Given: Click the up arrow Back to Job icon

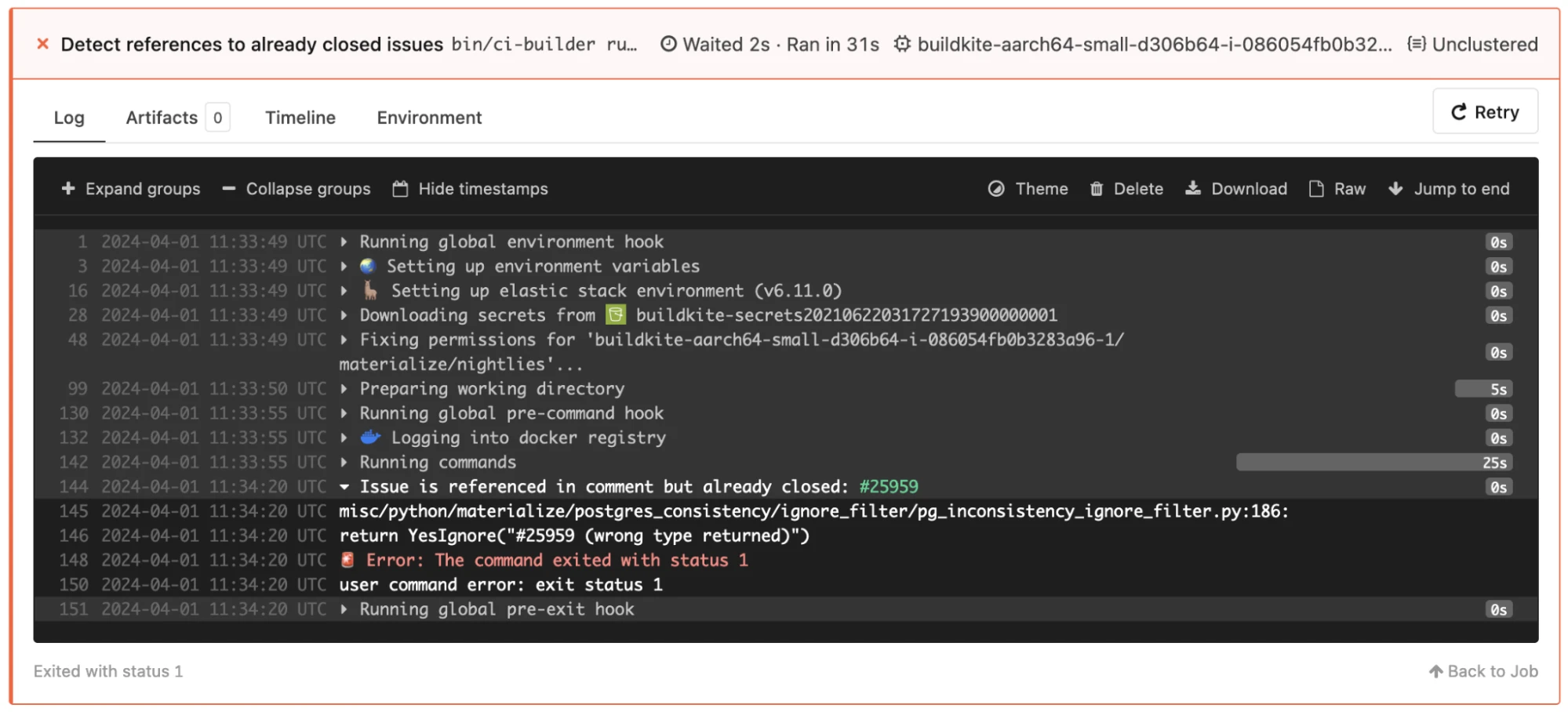Looking at the screenshot, I should click(1435, 671).
